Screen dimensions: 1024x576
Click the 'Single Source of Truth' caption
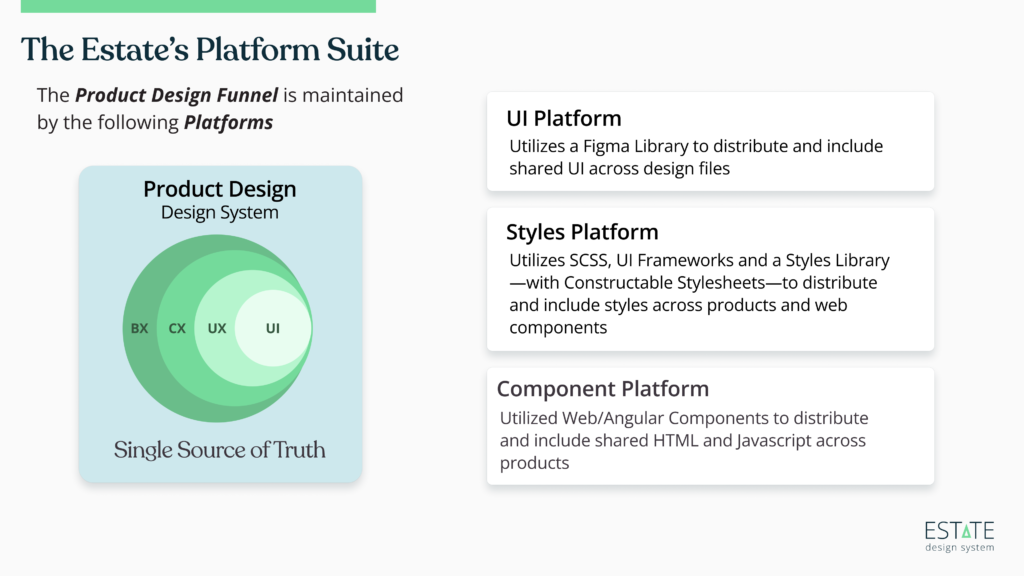click(x=219, y=450)
